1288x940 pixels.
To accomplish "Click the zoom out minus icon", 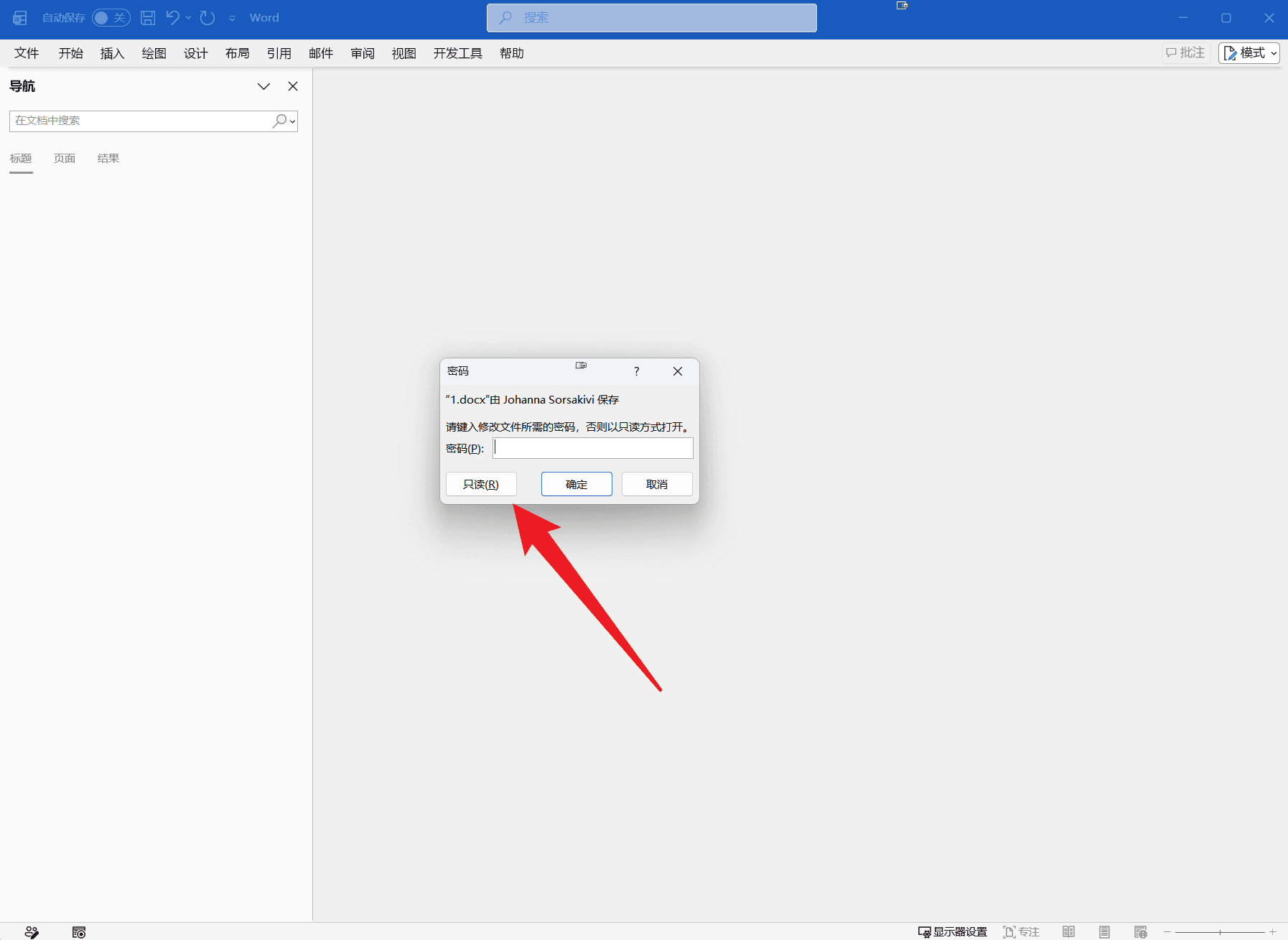I will click(x=1167, y=932).
